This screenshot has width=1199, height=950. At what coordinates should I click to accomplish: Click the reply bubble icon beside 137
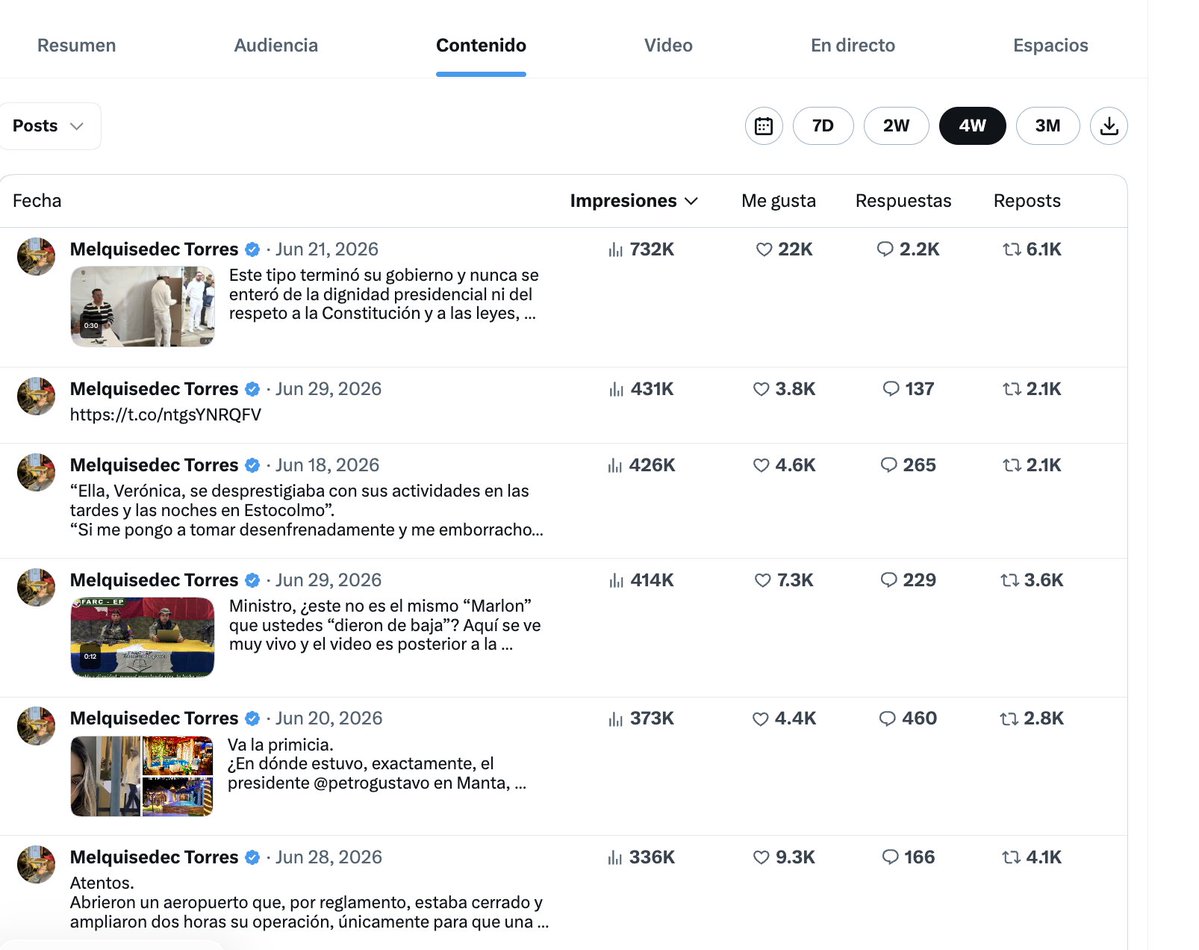tap(891, 389)
